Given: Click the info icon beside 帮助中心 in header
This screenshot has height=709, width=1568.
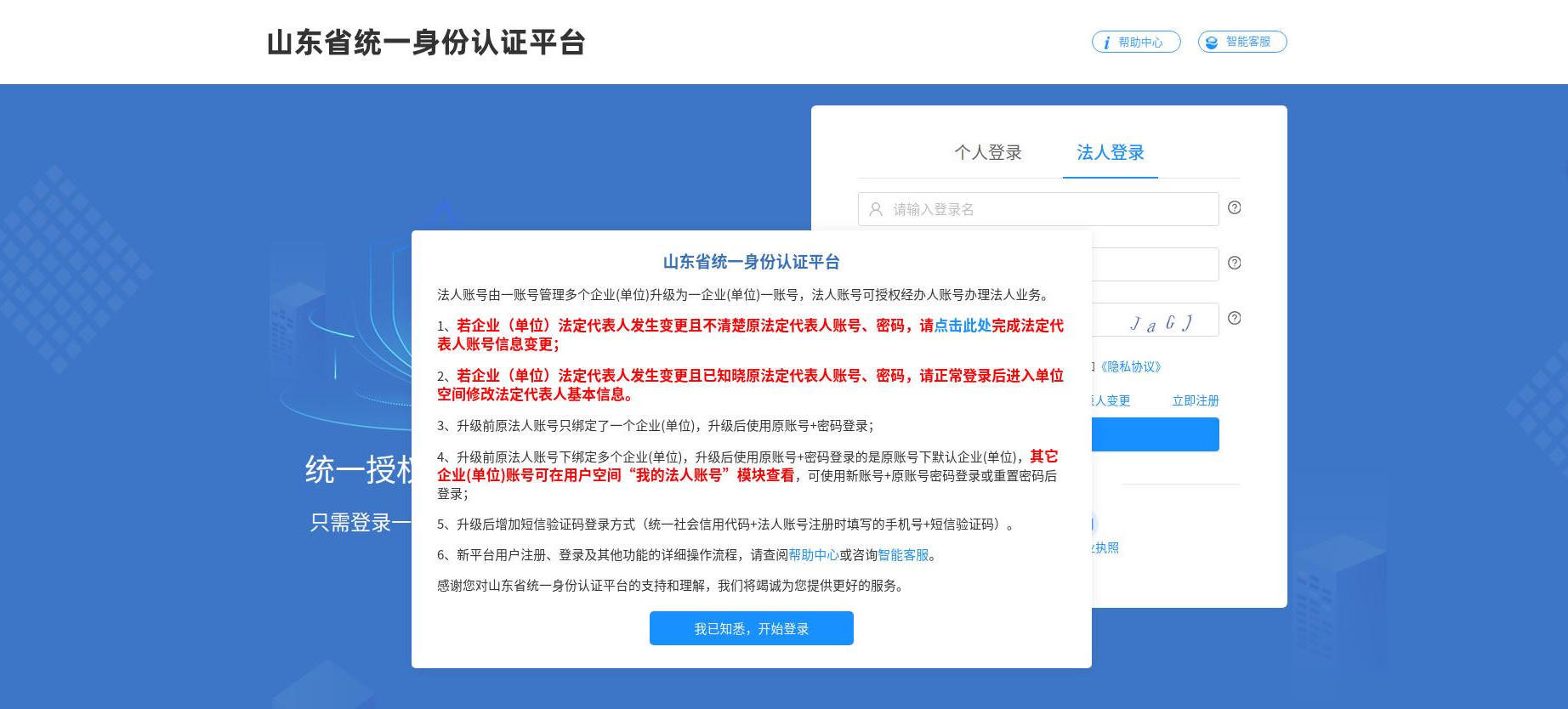Looking at the screenshot, I should (x=1106, y=43).
